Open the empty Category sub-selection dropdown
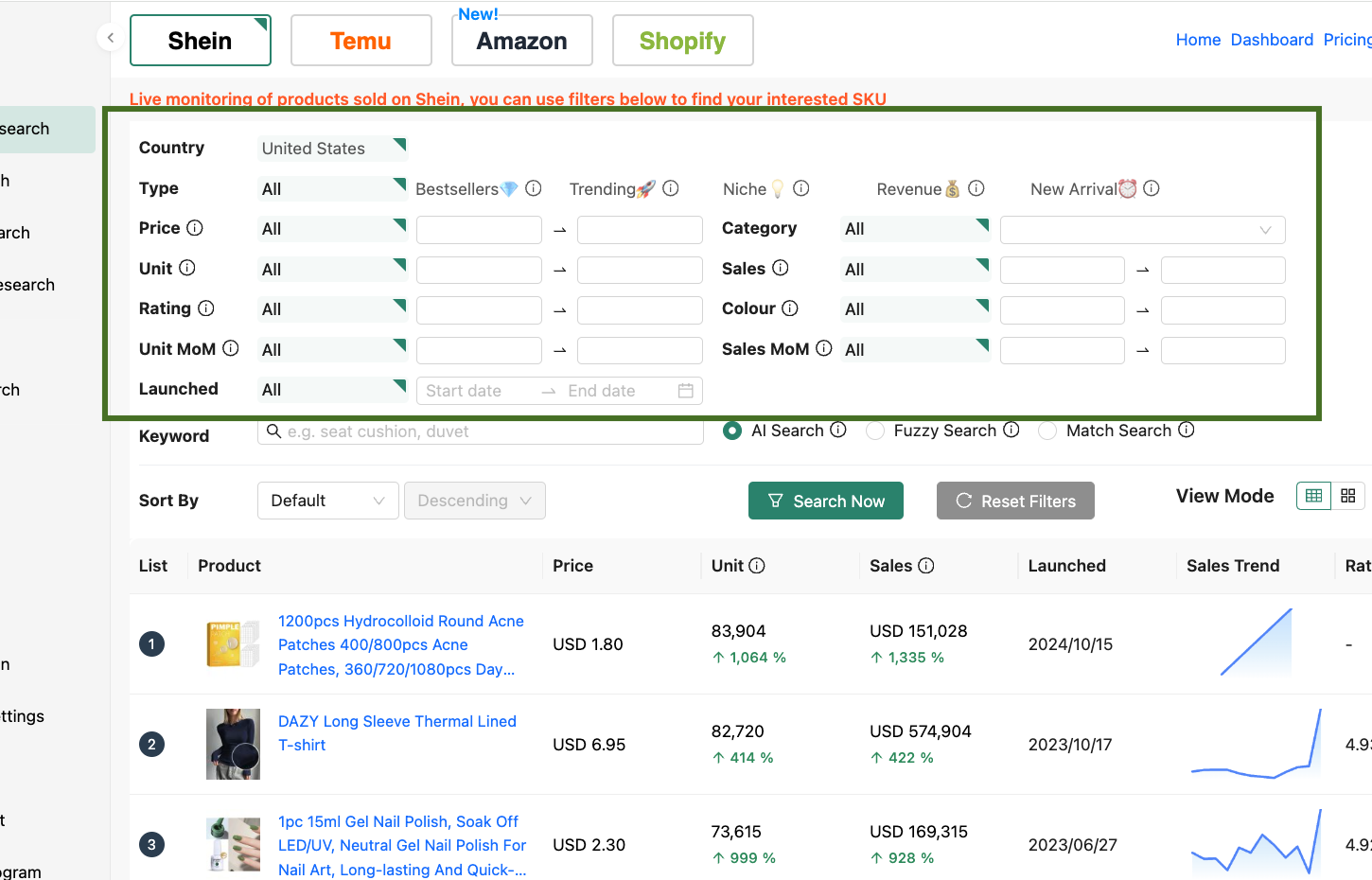1372x880 pixels. click(x=1142, y=230)
